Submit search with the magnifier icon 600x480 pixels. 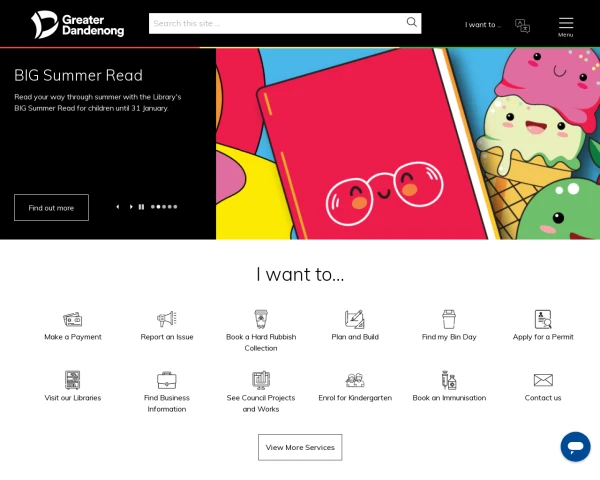pos(412,22)
